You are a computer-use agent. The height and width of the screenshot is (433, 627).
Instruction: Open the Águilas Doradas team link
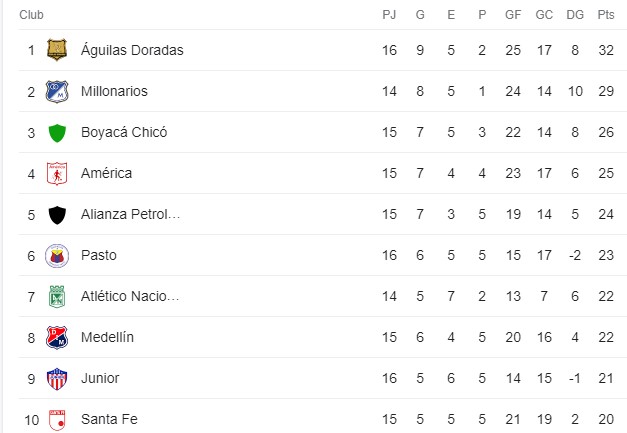132,50
